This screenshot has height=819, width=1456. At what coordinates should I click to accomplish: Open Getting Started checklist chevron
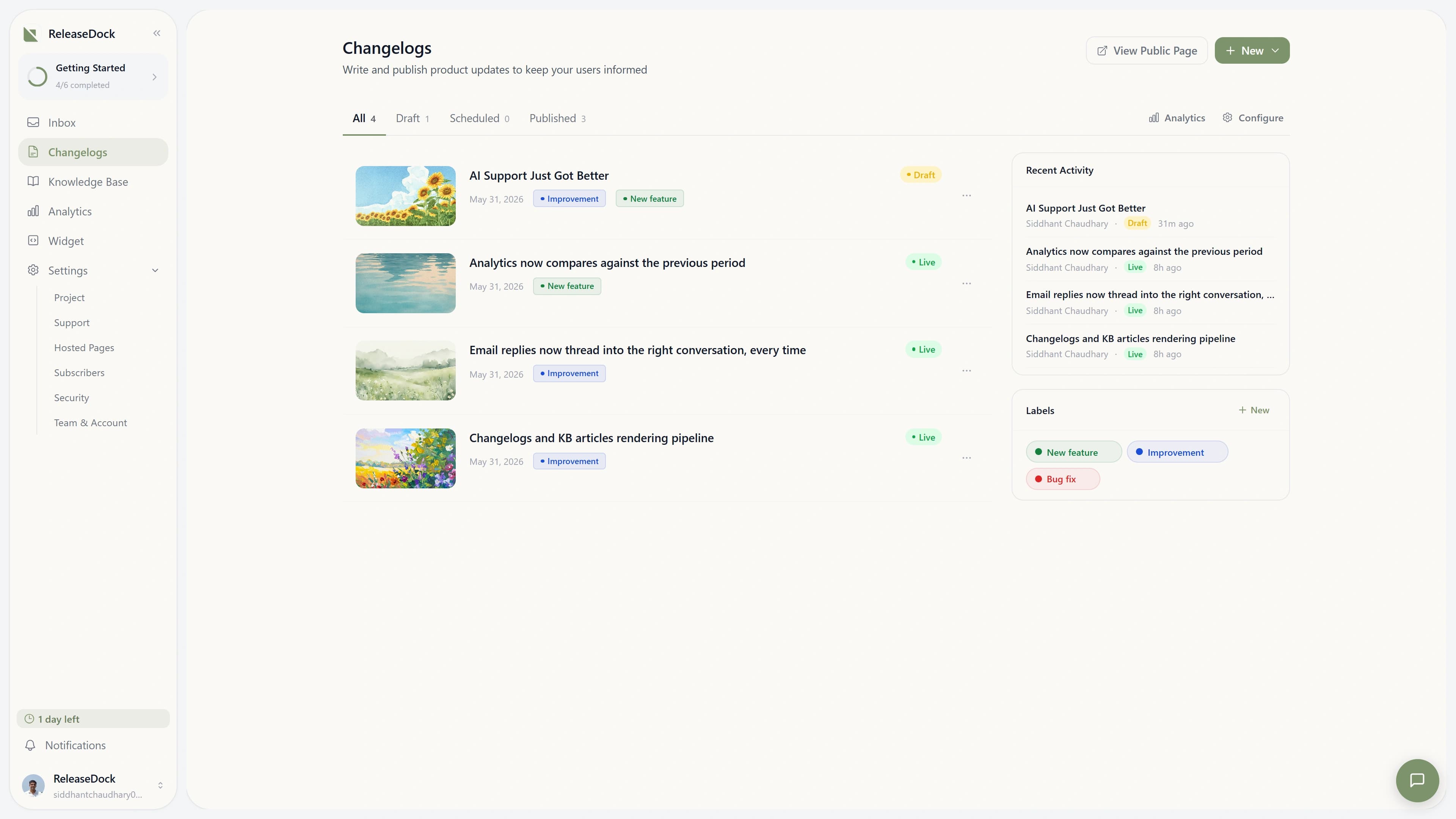click(x=154, y=77)
